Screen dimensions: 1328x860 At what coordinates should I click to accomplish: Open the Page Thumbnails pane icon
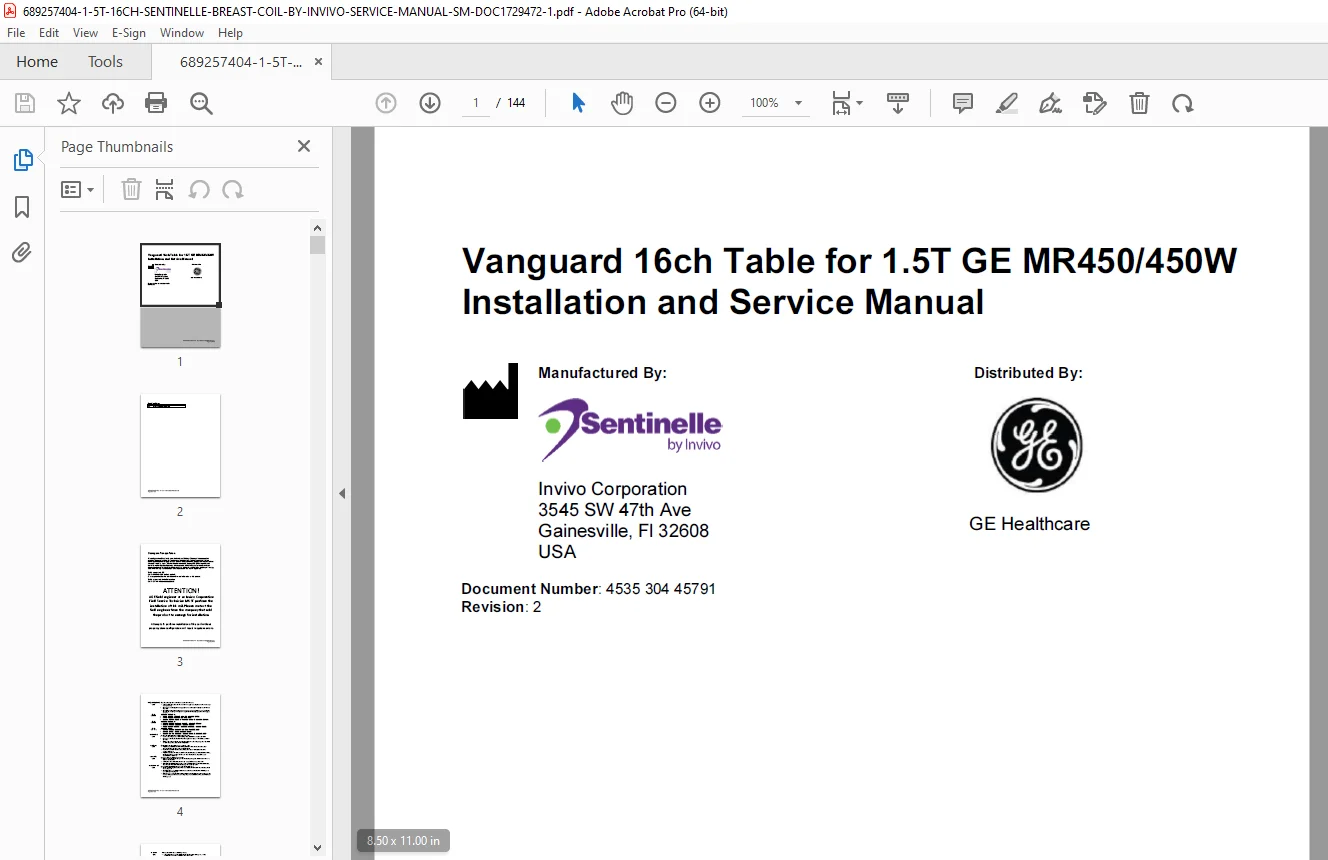(x=22, y=160)
